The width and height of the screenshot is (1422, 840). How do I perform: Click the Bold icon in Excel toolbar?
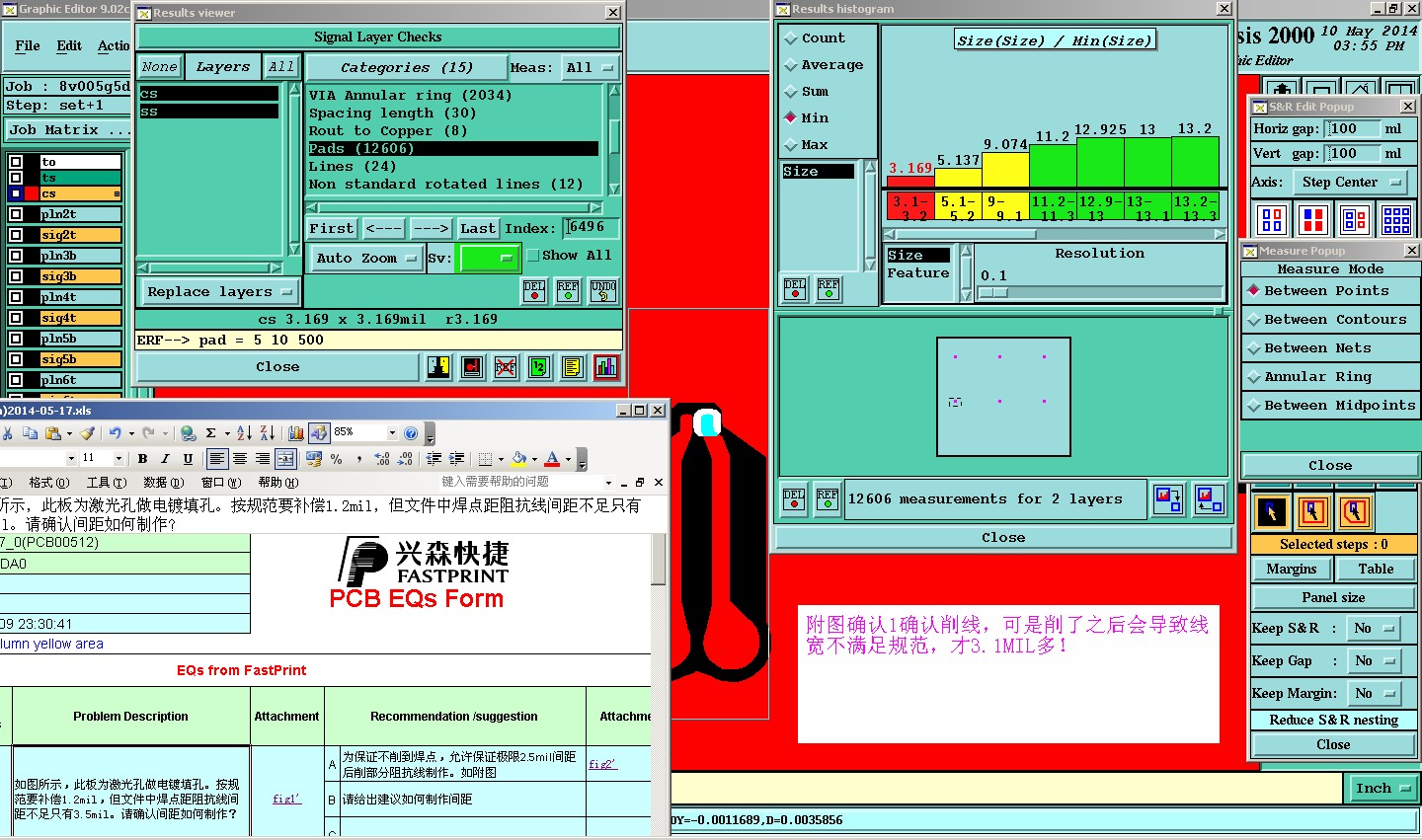(142, 458)
